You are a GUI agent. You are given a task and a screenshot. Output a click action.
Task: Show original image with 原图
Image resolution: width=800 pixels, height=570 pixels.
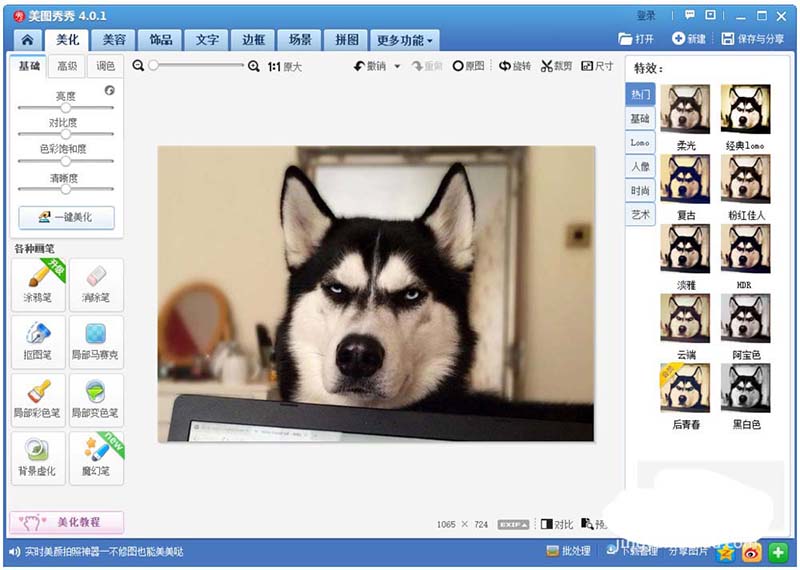(x=468, y=66)
